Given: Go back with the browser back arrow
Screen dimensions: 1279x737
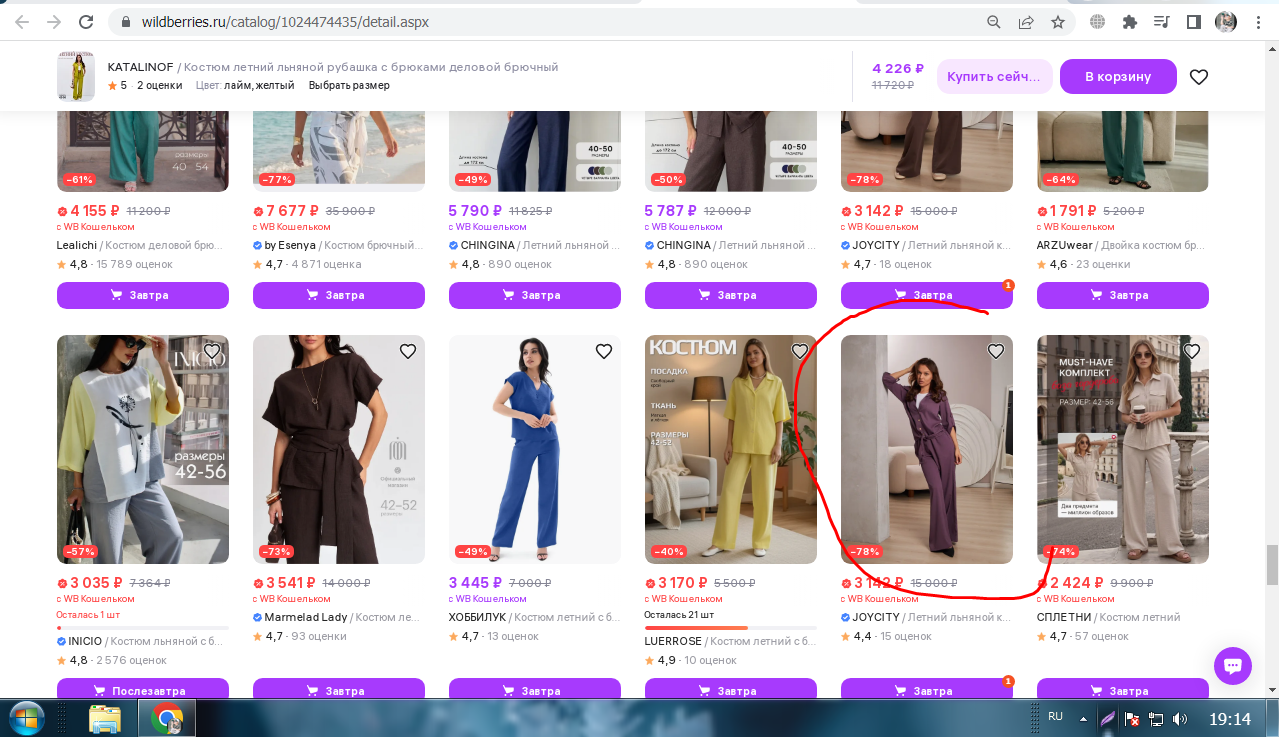Looking at the screenshot, I should (22, 21).
